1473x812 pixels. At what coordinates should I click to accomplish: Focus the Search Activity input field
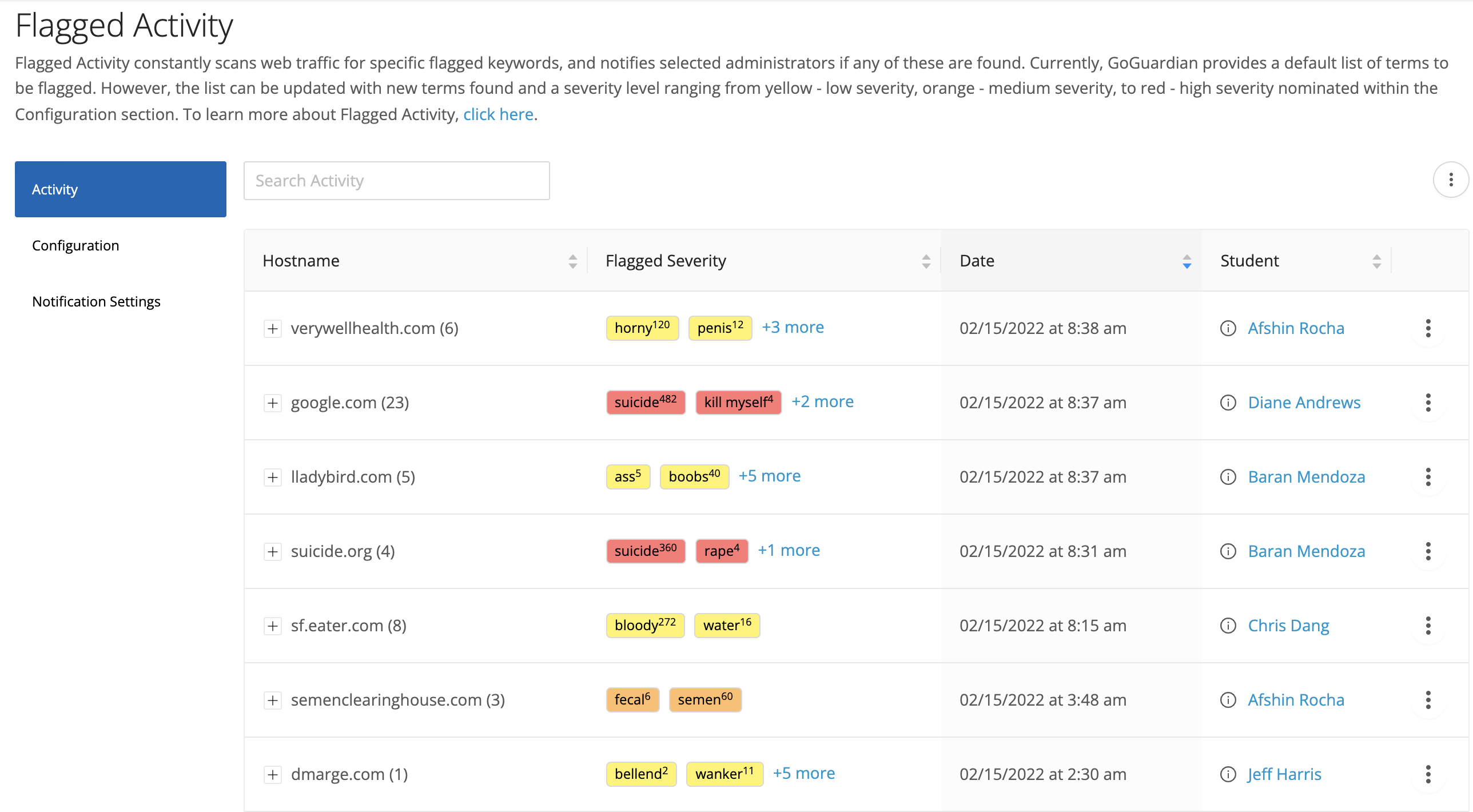coord(396,181)
